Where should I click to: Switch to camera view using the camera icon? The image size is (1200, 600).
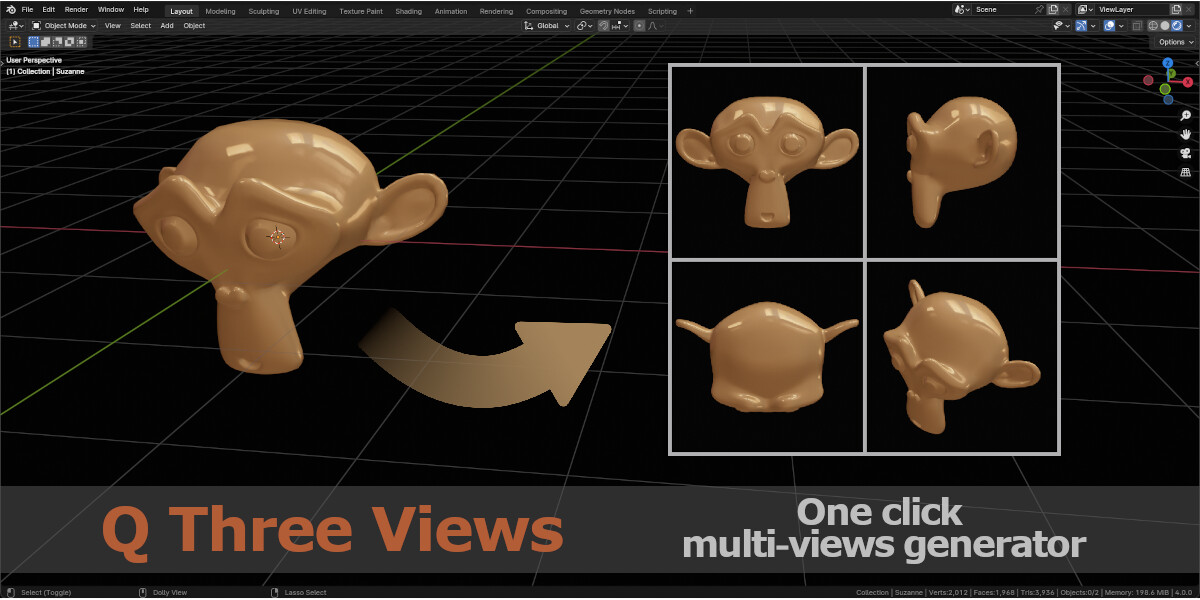click(x=1185, y=154)
